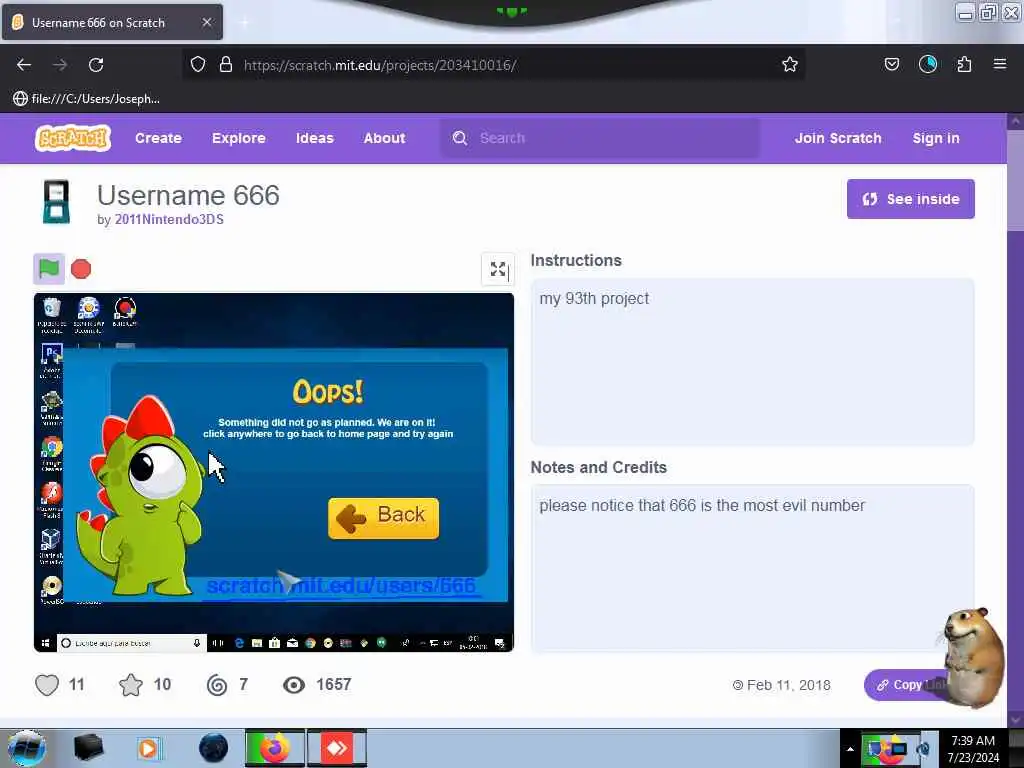
Task: Click the 2011Nintendo3DS author avatar
Action: click(x=56, y=202)
